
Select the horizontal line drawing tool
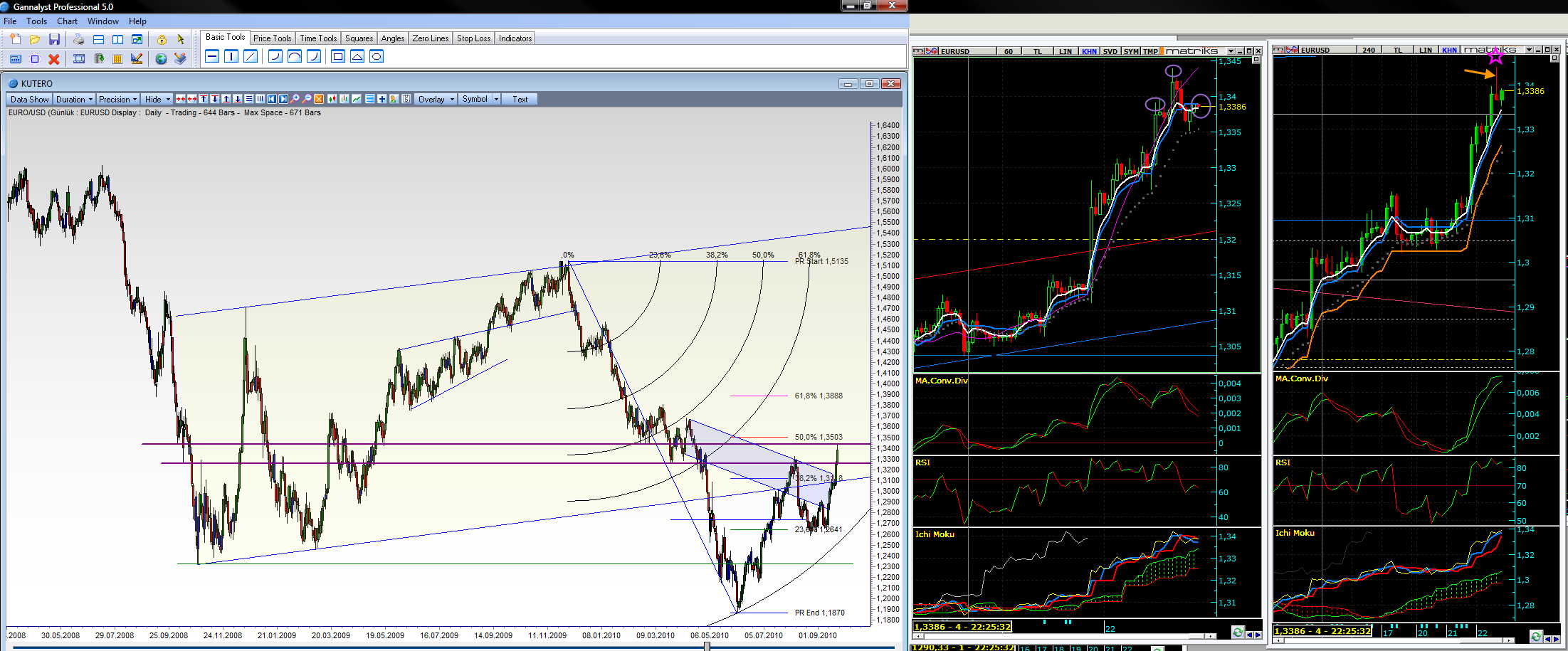212,56
